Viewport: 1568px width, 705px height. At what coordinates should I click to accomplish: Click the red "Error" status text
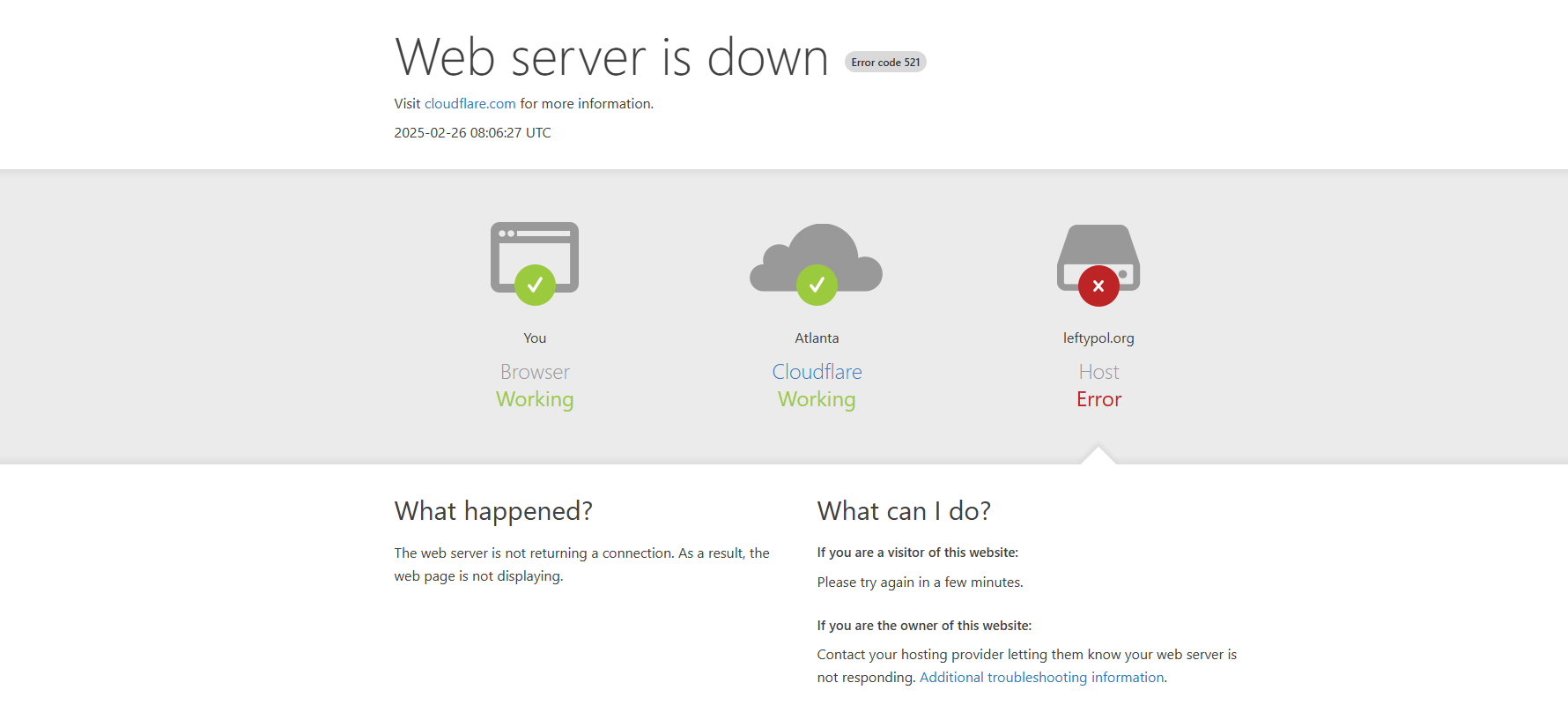coord(1098,399)
